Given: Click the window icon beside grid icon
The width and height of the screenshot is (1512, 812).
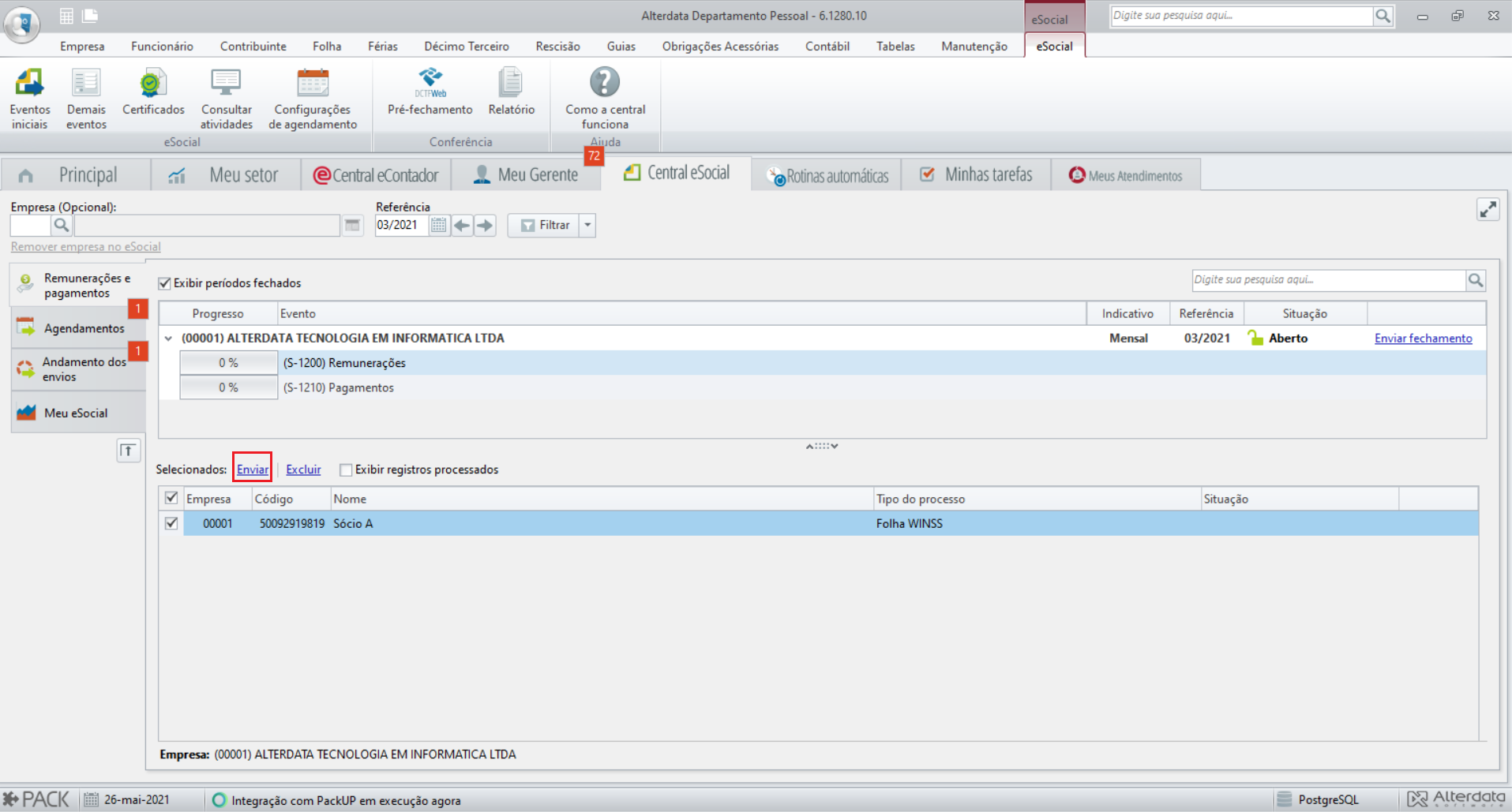Looking at the screenshot, I should coord(90,16).
